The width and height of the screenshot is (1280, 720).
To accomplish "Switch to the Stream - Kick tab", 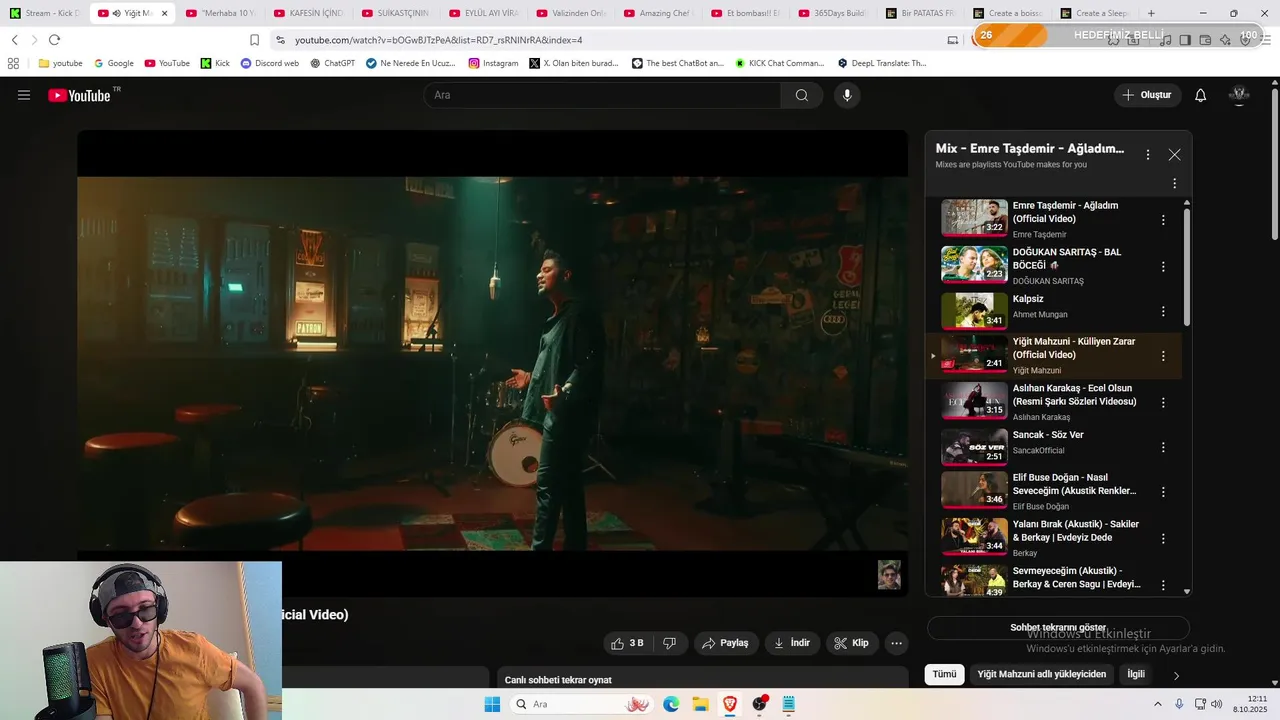I will (43, 13).
